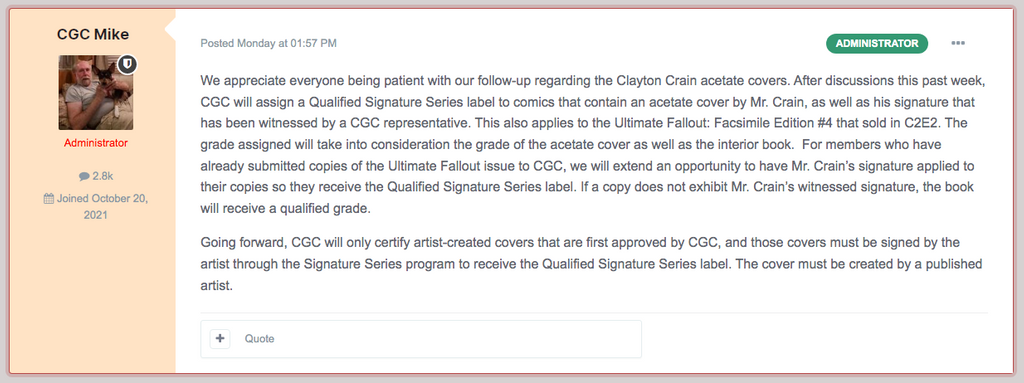Click the paragraph beginning Going forward
Image resolution: width=1024 pixels, height=383 pixels.
(x=592, y=264)
